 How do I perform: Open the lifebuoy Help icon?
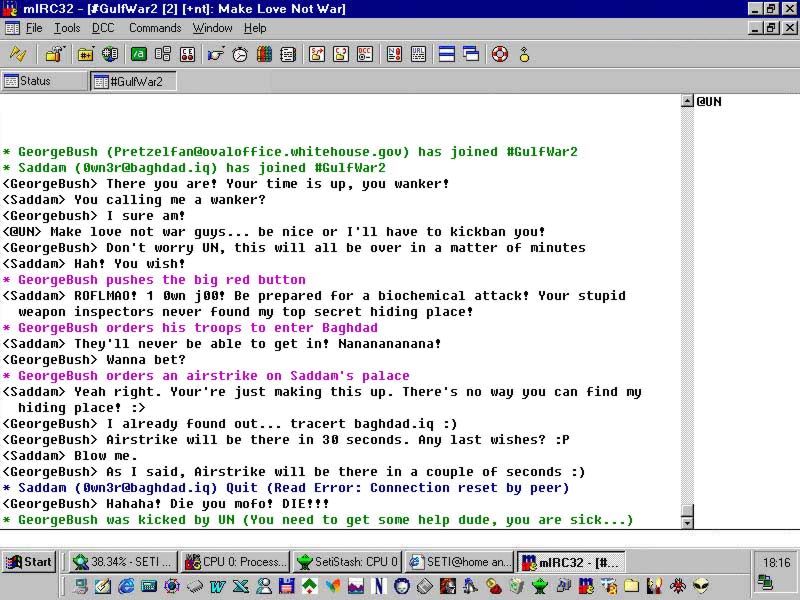(x=499, y=54)
